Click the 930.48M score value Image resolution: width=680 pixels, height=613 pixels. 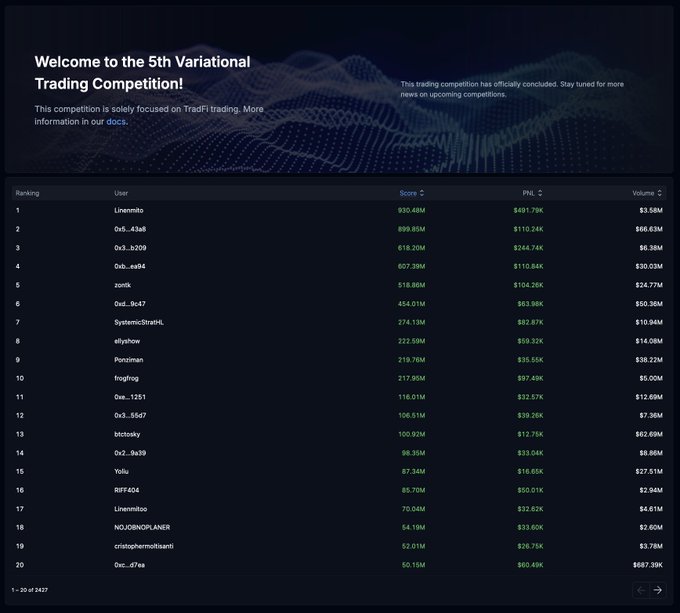pos(412,210)
